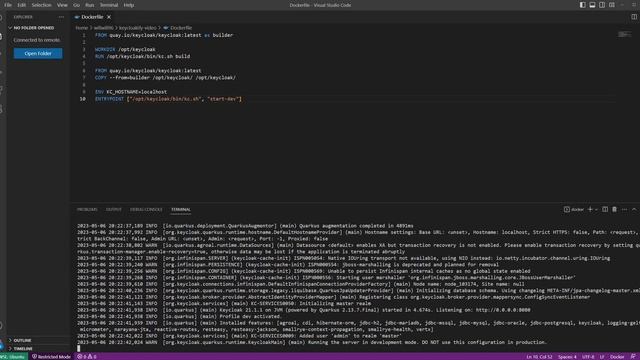Image resolution: width=640 pixels, height=360 pixels.
Task: Click the Open Folder button
Action: 38,53
